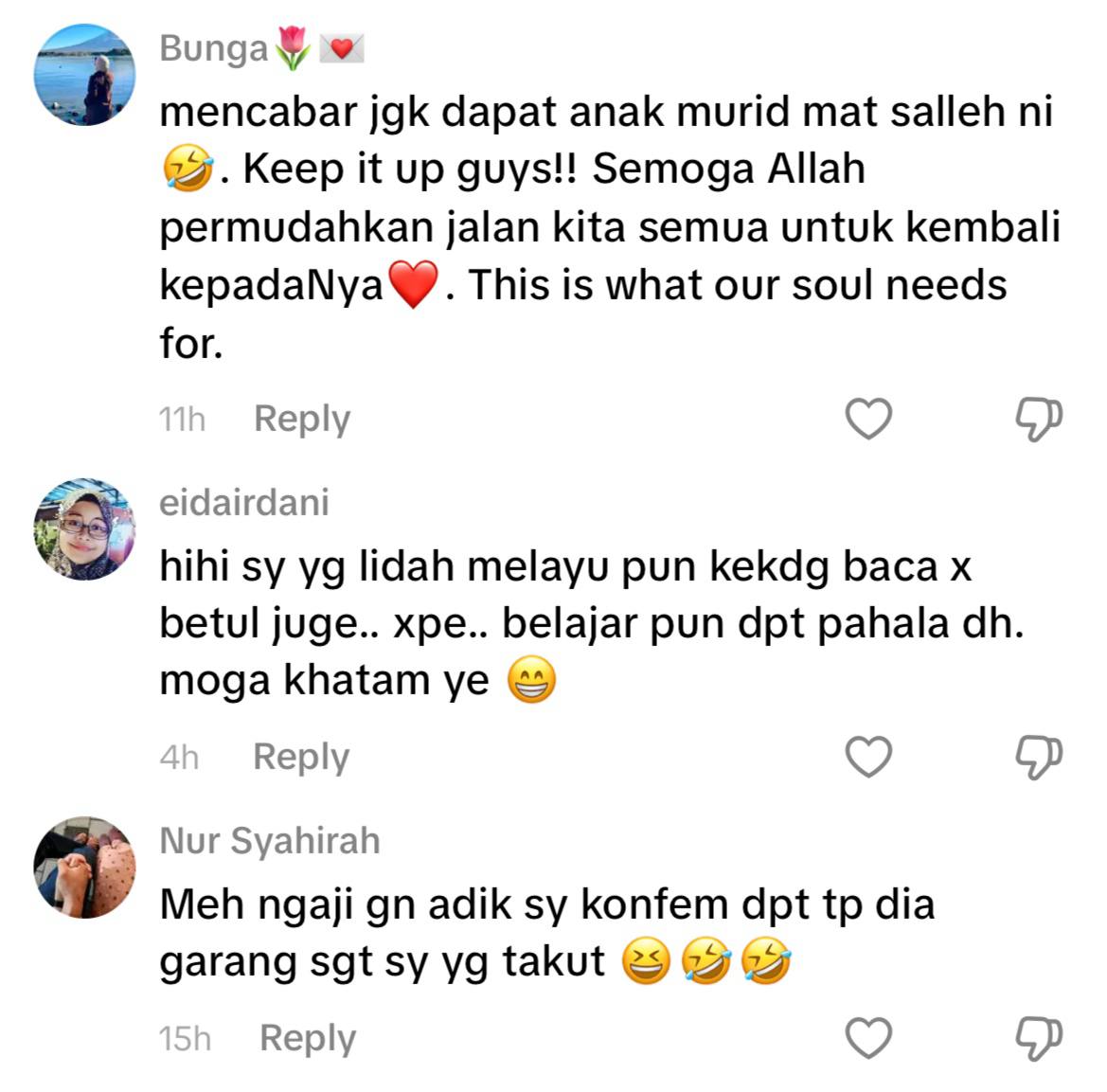Open the Nur Syahirah username link

[270, 841]
